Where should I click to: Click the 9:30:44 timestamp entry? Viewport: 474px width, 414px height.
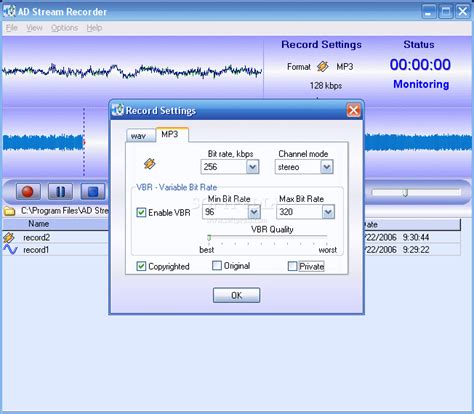[416, 237]
